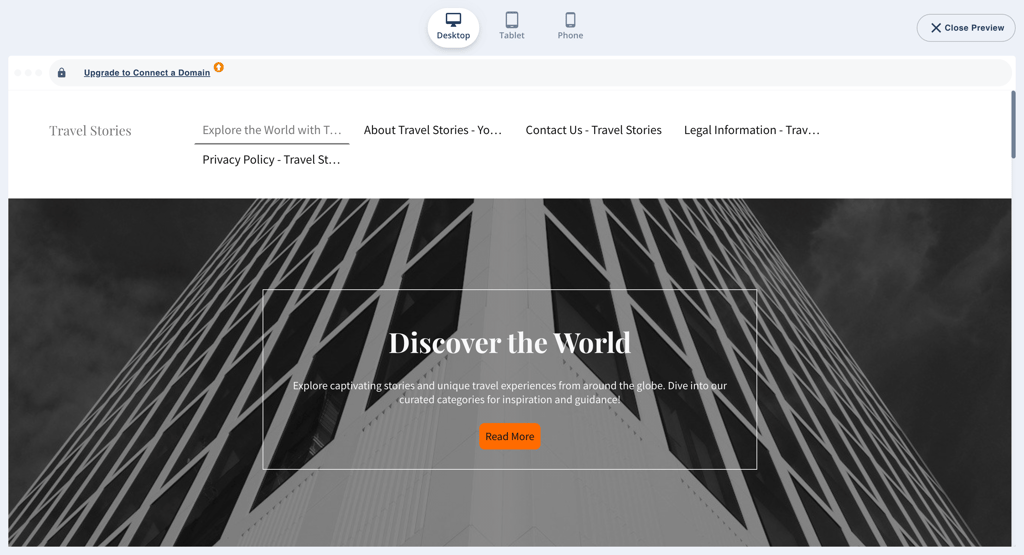
Task: Open Contact Us - Travel Stories page
Action: click(594, 130)
